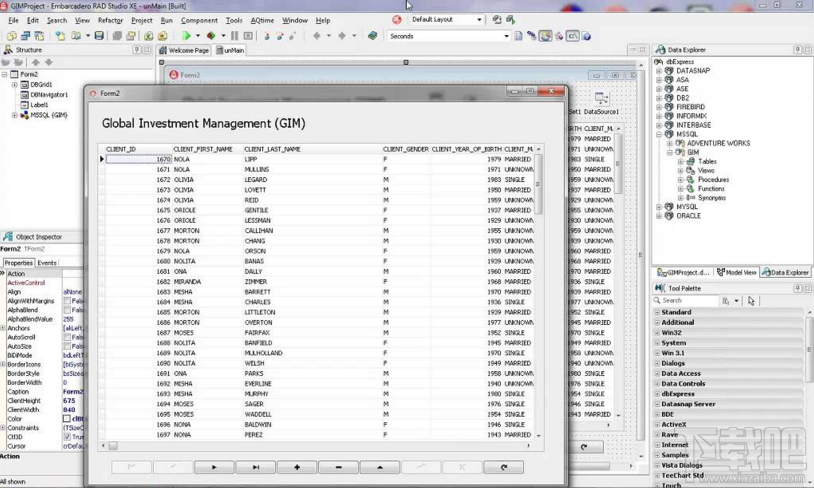Click the Run Without Debugging icon
Viewport: 814px width, 488px height.
pos(211,36)
